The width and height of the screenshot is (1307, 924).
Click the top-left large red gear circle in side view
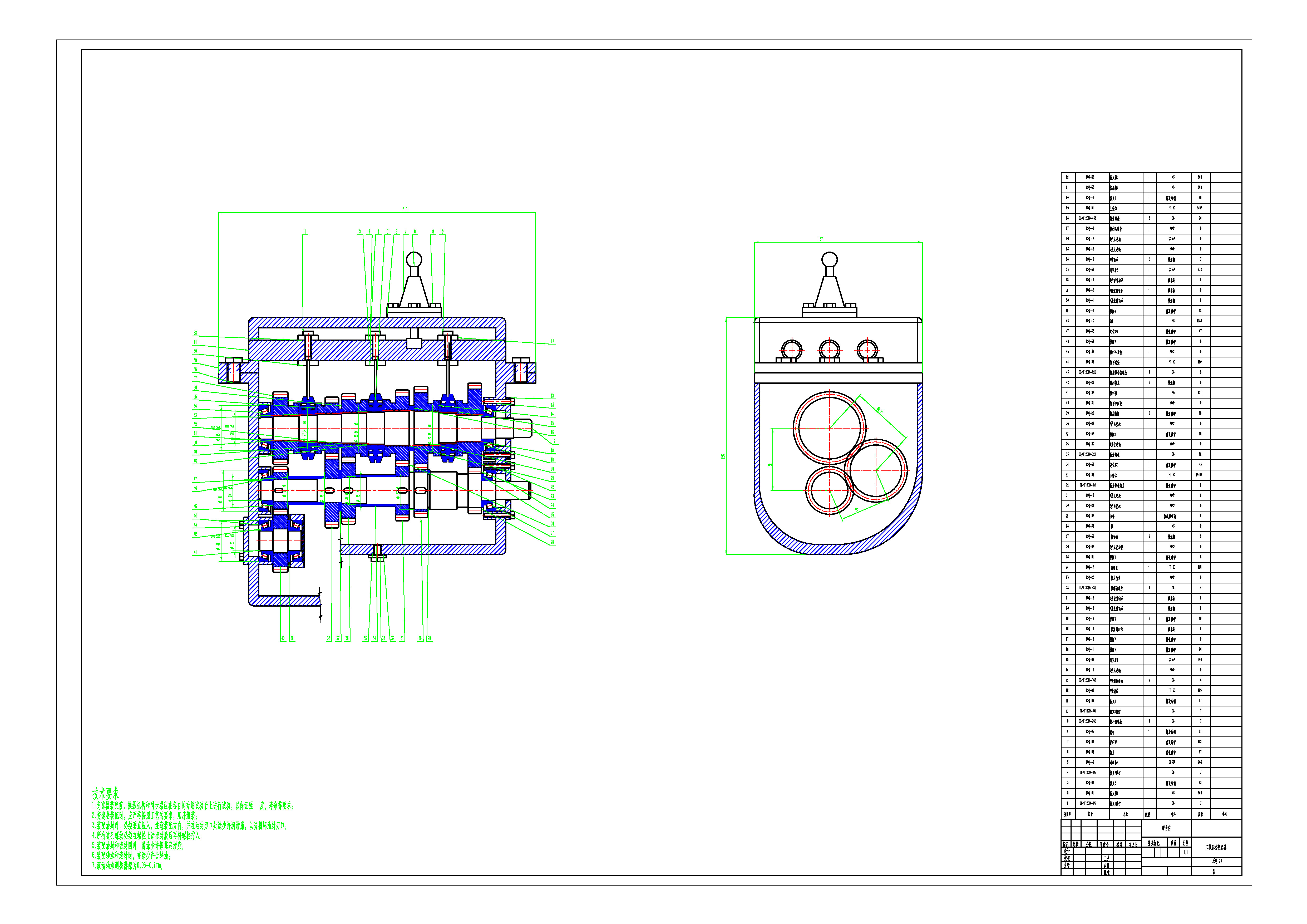click(829, 427)
